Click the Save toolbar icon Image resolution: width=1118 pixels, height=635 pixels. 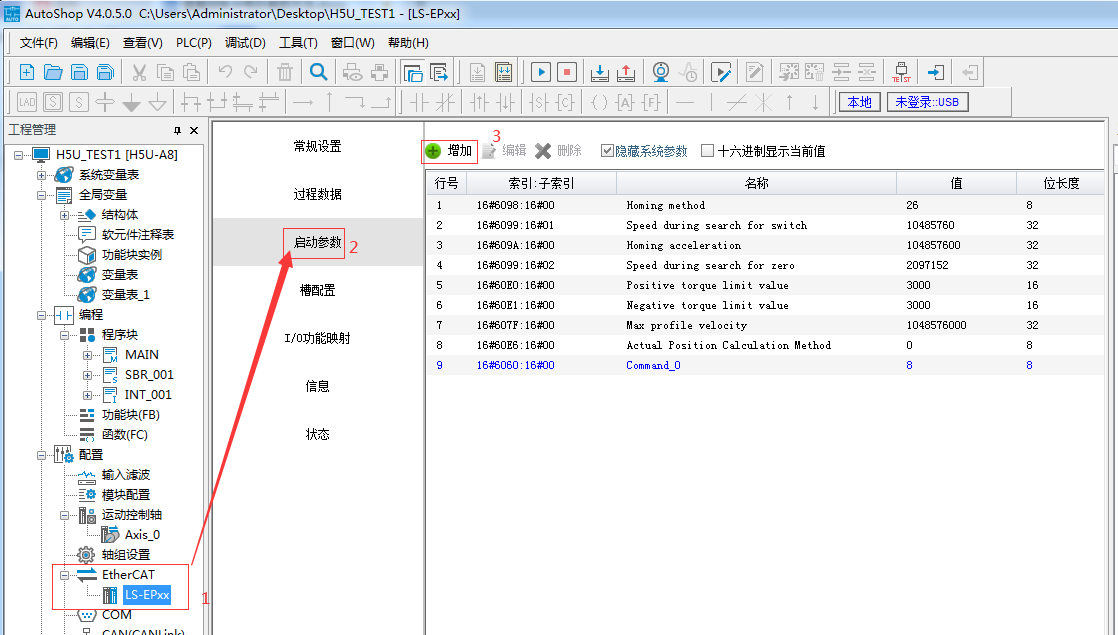tap(79, 72)
